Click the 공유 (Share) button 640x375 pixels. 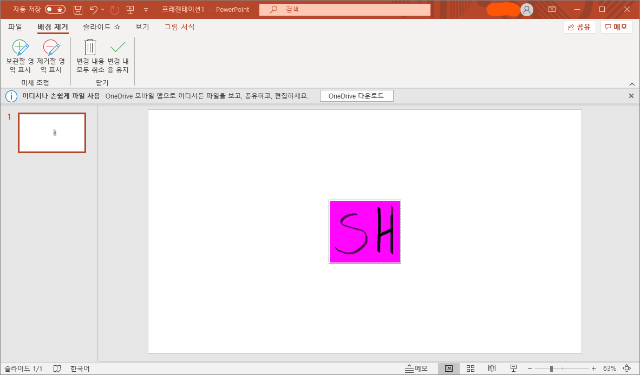579,27
